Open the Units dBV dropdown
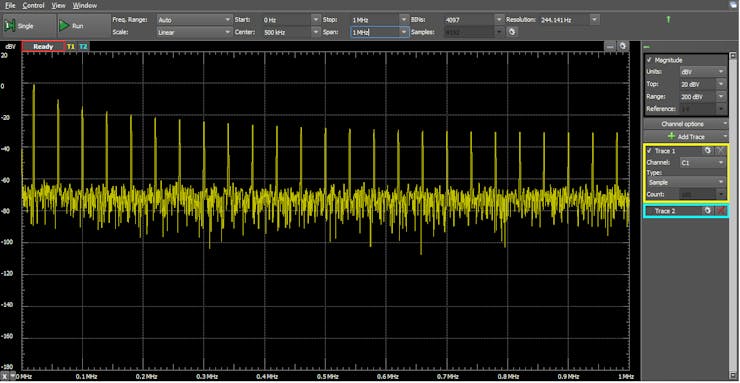This screenshot has width=740, height=383. coord(702,72)
